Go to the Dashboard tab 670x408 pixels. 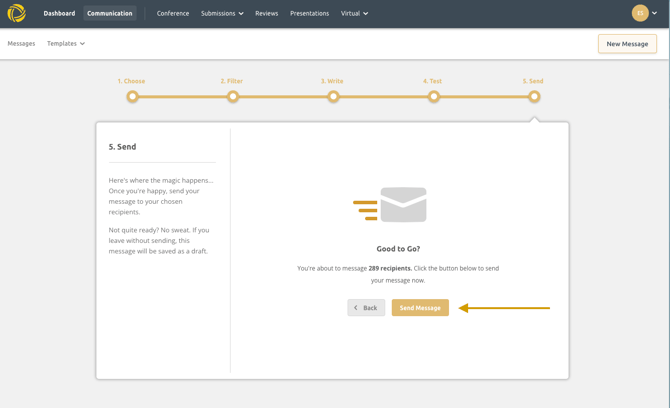[59, 14]
